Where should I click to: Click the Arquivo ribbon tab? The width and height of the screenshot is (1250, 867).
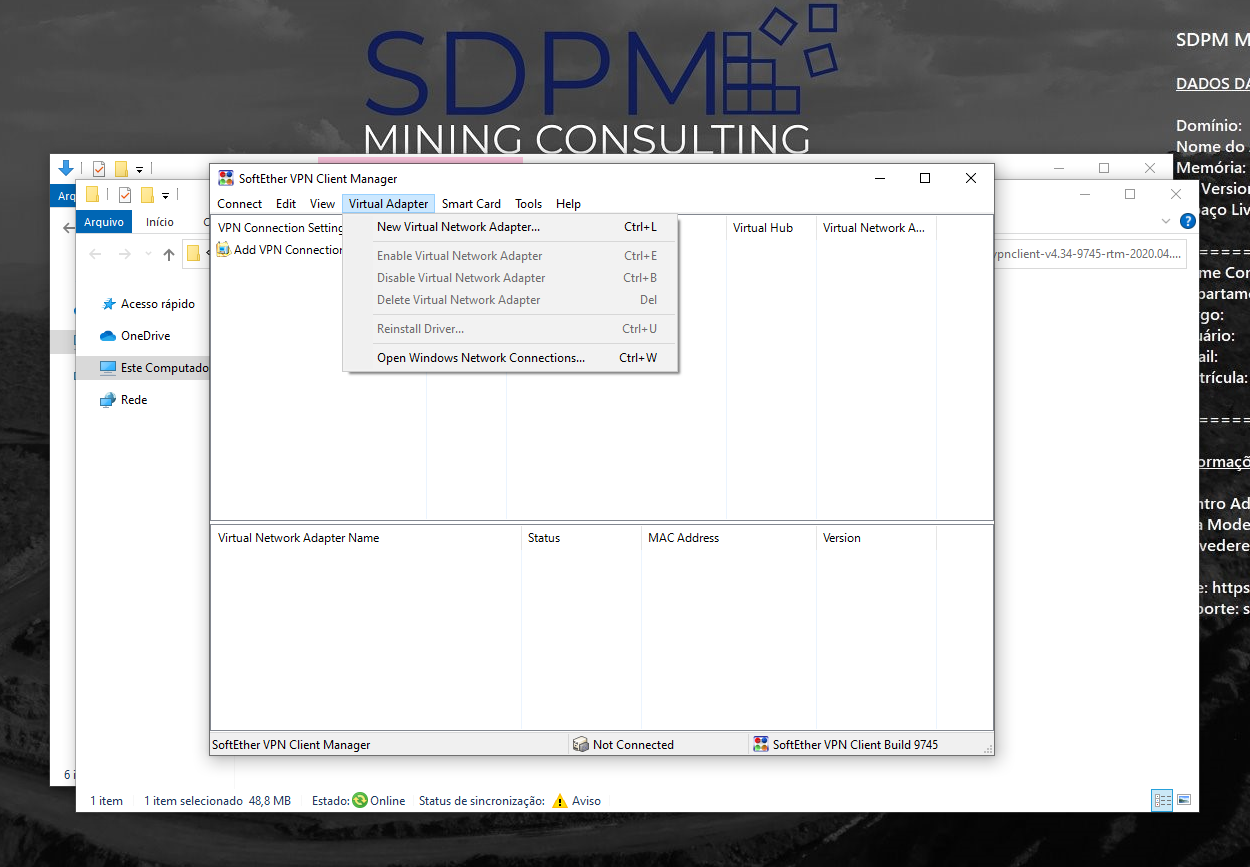104,222
